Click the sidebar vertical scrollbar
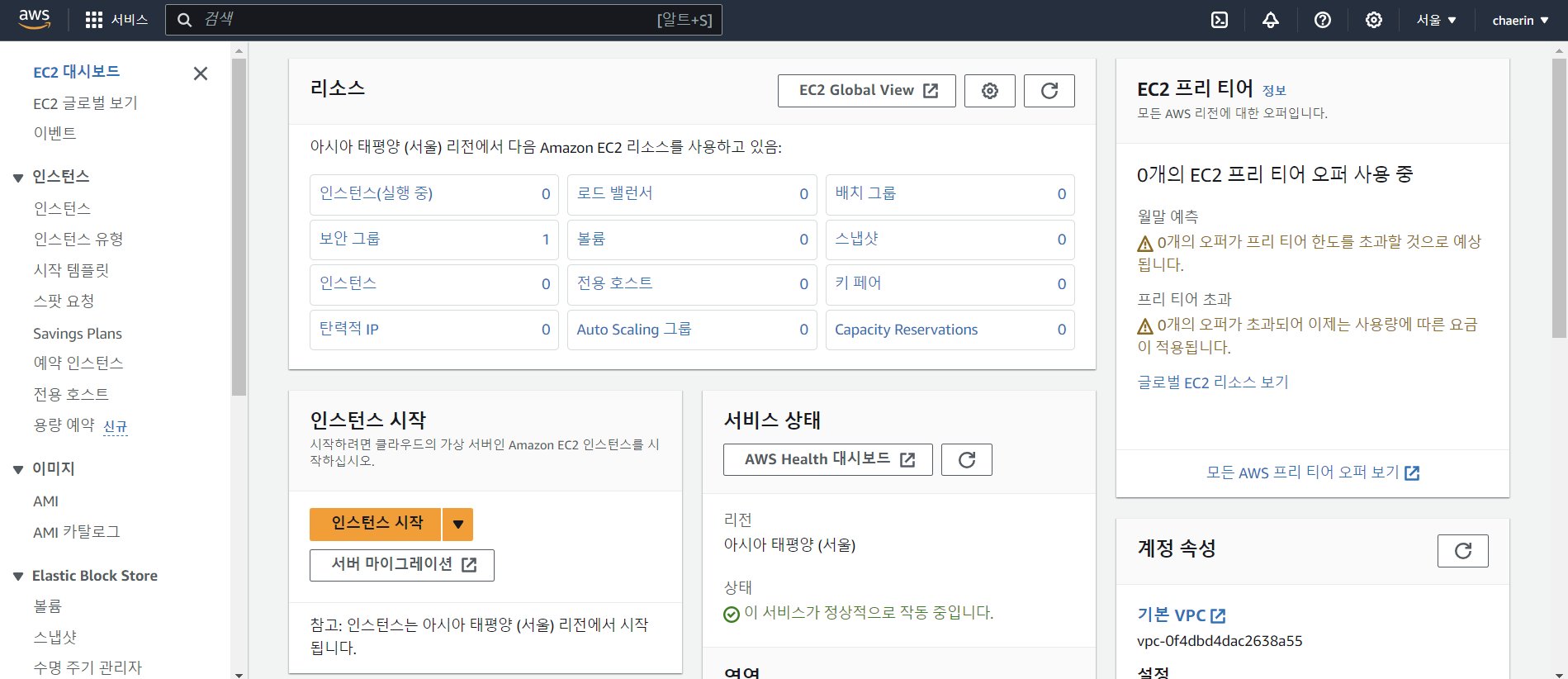Screen dimensions: 1568x679 239,227
